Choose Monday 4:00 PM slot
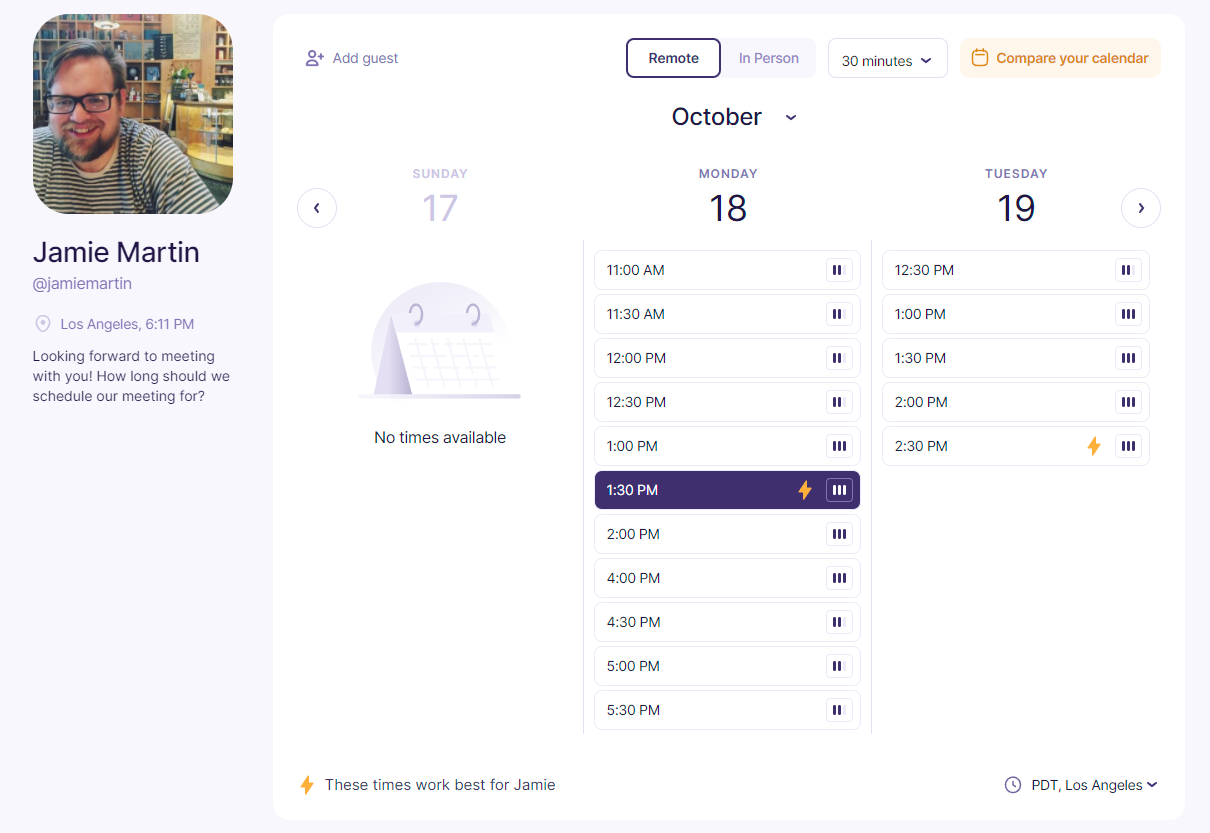 pos(727,578)
